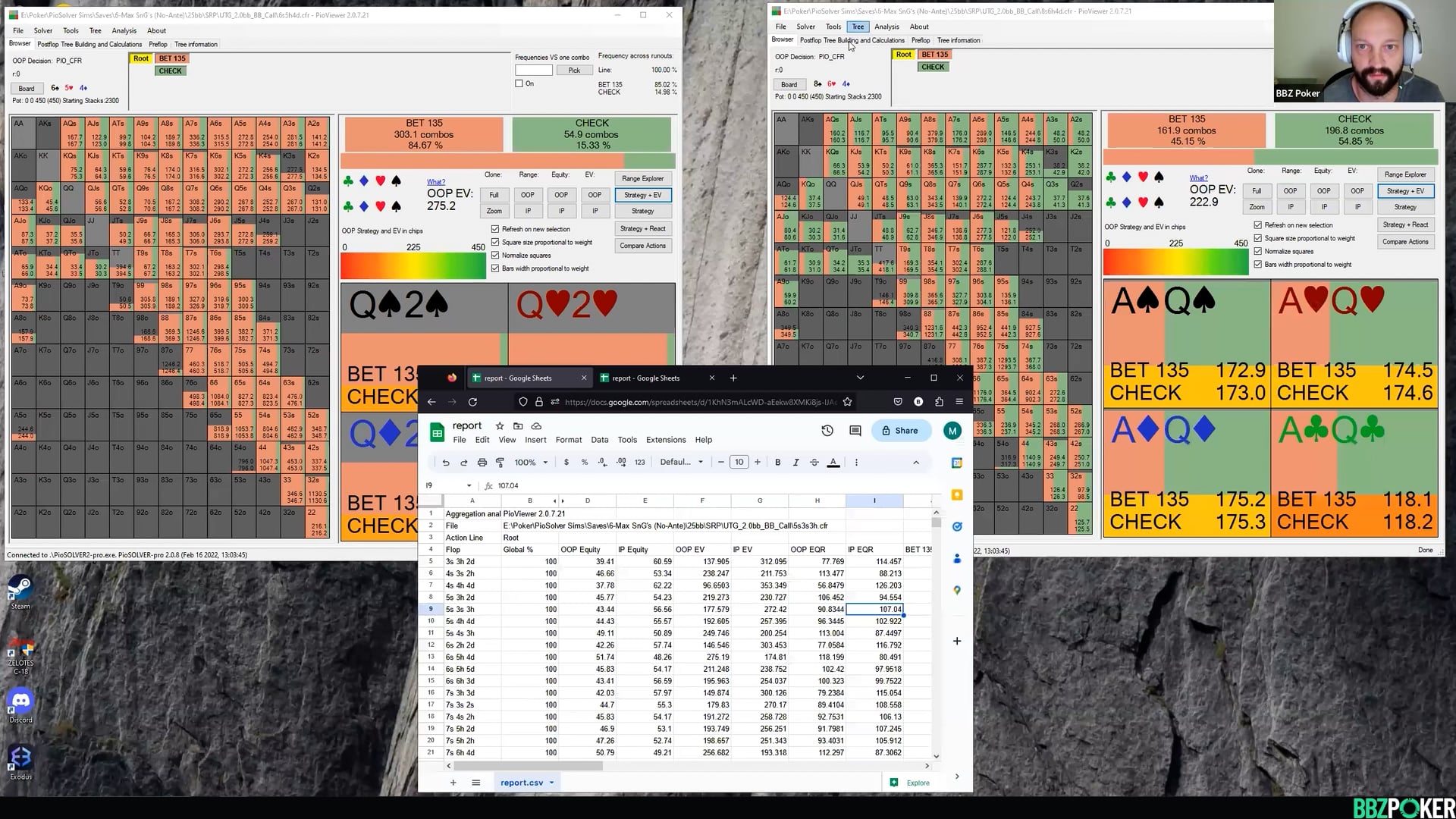Click the EV color gradient bar in left window
This screenshot has width=1456, height=819.
(x=413, y=266)
